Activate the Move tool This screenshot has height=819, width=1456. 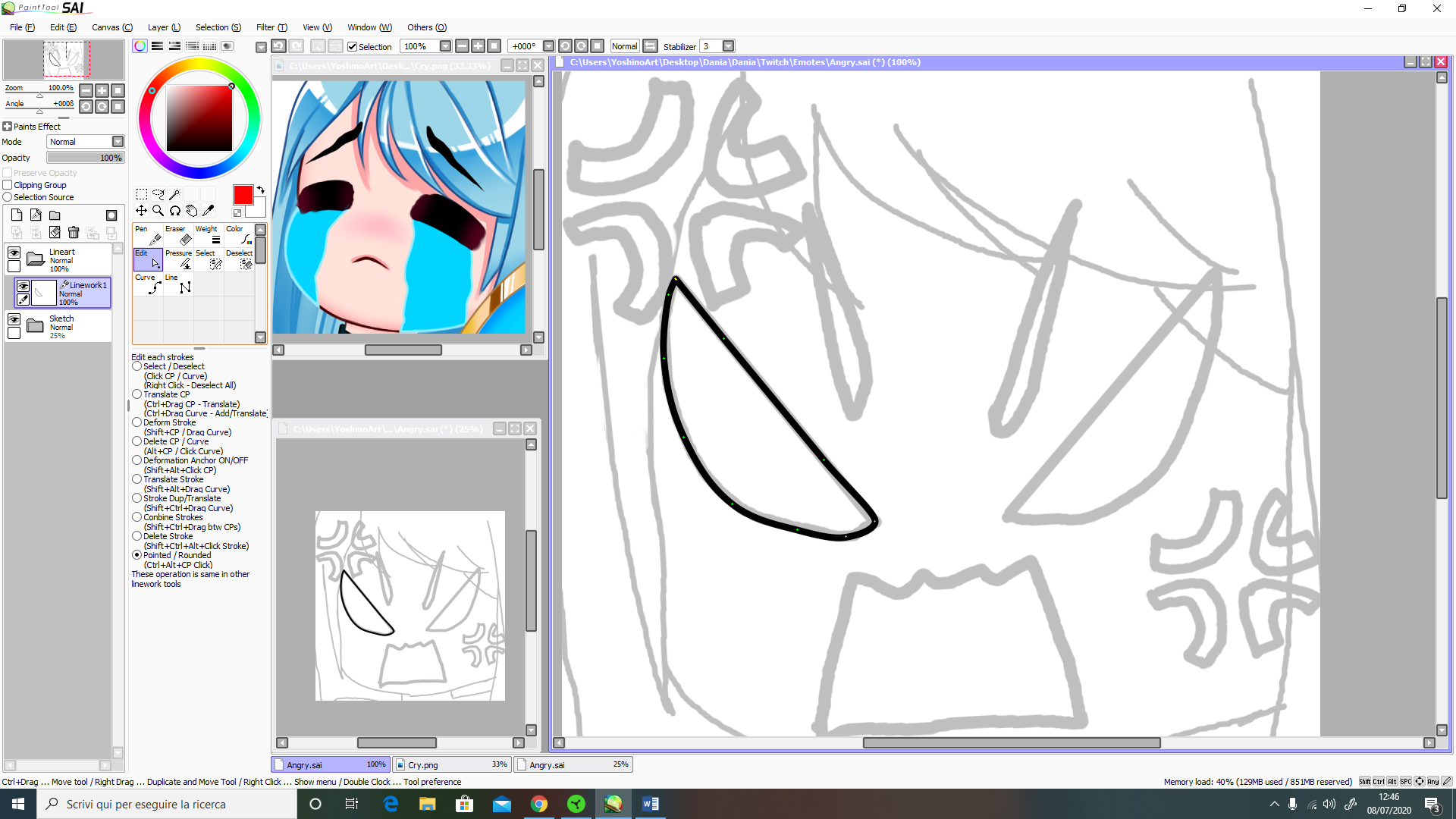pyautogui.click(x=142, y=211)
